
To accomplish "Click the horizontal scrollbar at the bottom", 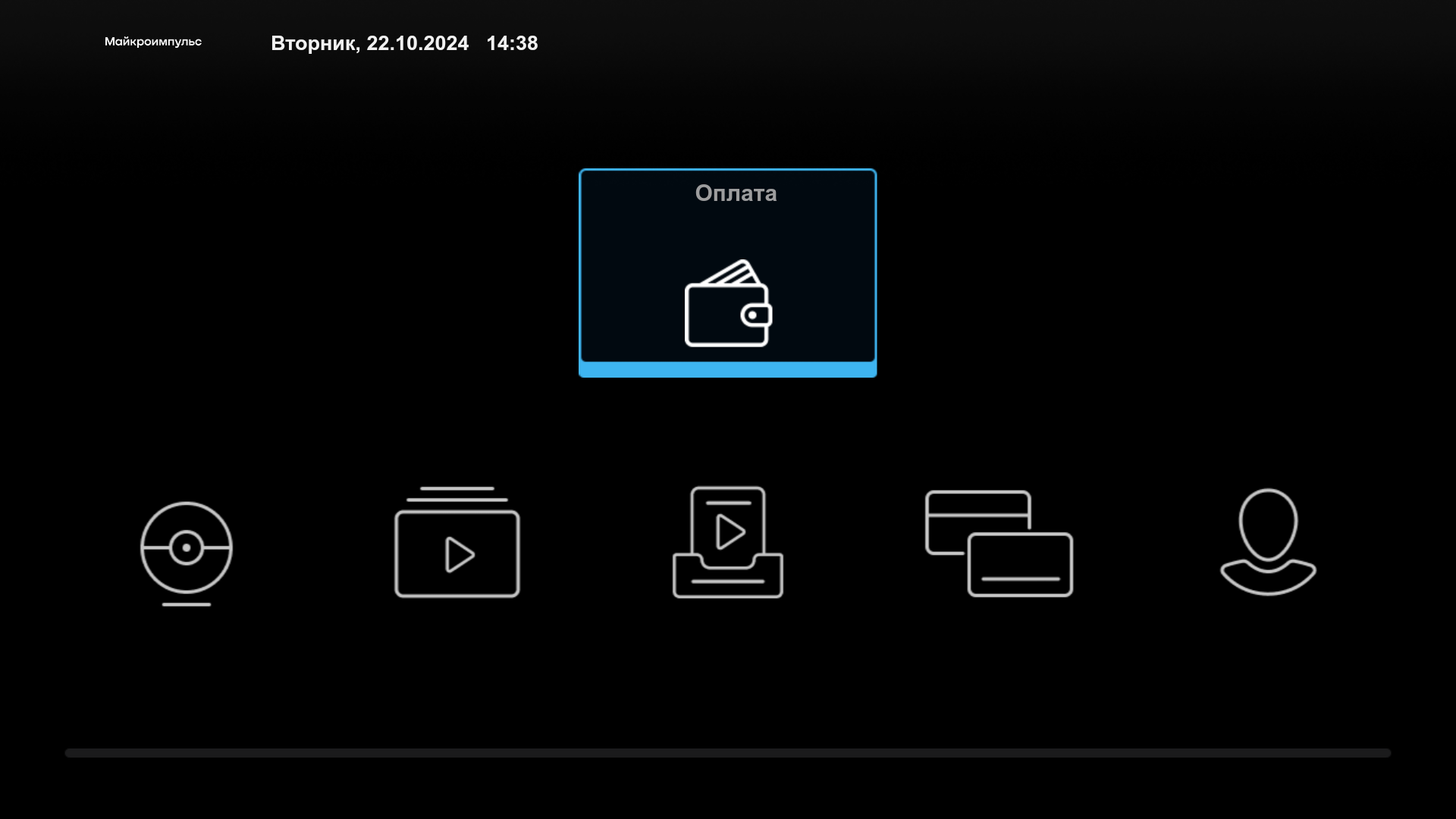I will point(728,753).
